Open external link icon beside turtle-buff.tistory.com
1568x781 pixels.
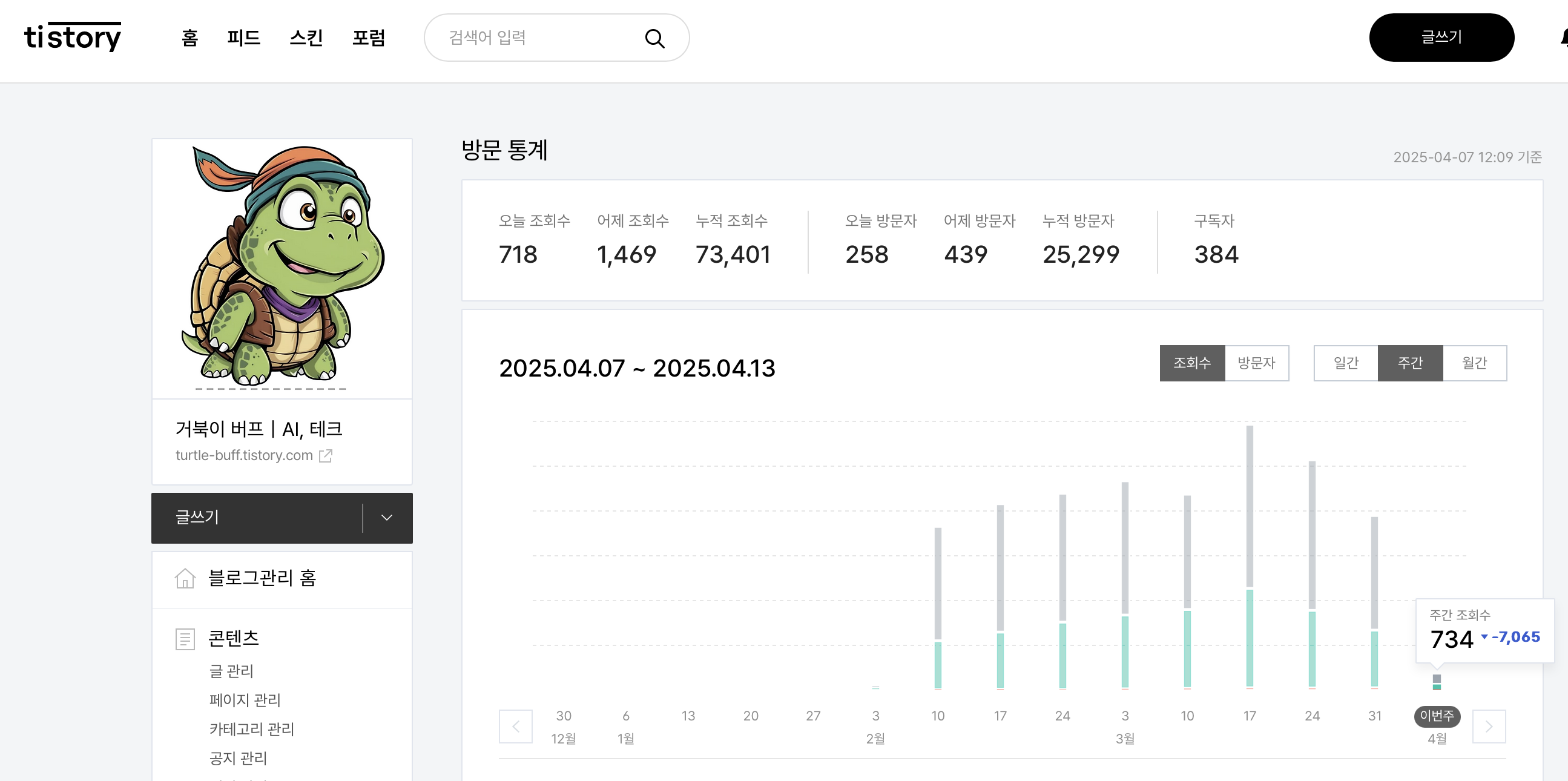tap(326, 455)
